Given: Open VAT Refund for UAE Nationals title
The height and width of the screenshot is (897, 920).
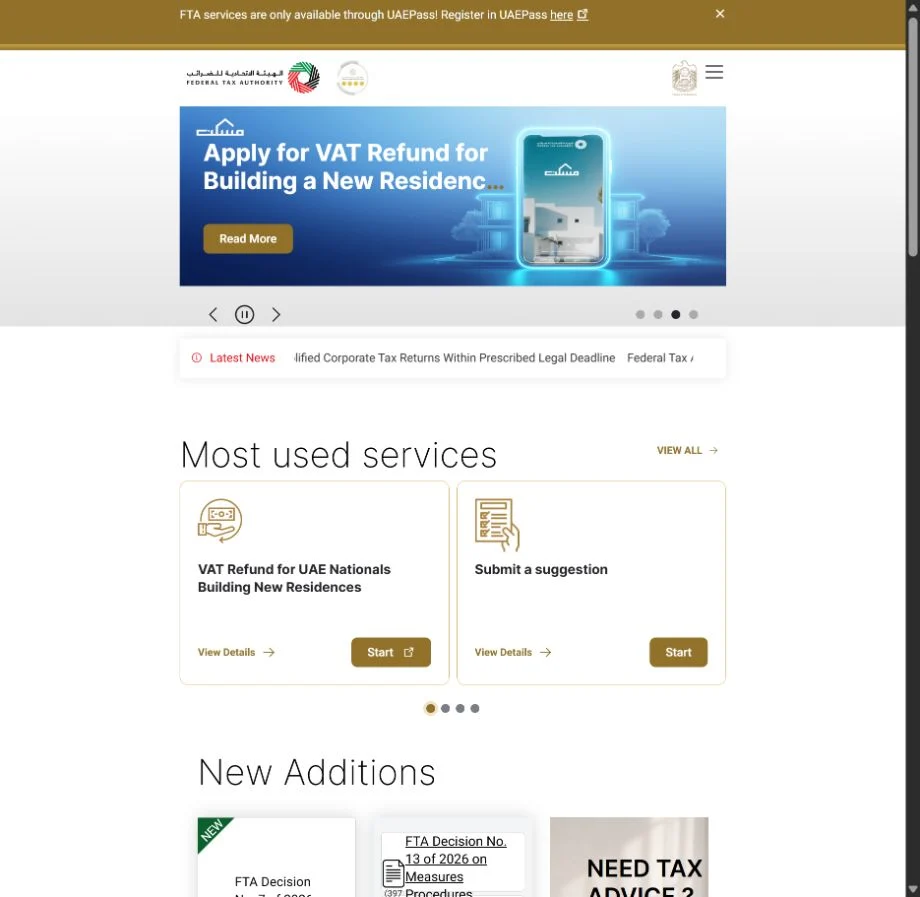Looking at the screenshot, I should point(294,578).
